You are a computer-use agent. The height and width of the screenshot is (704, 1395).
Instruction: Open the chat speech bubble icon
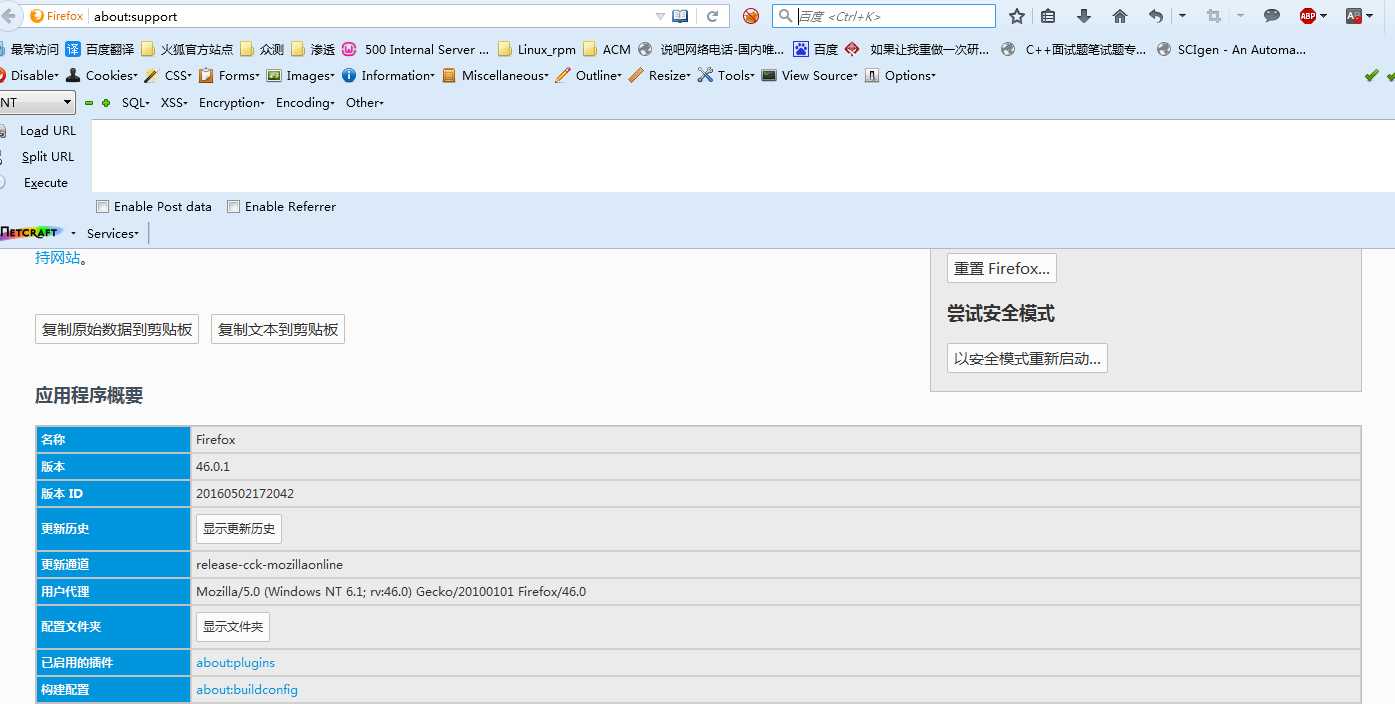point(1272,16)
